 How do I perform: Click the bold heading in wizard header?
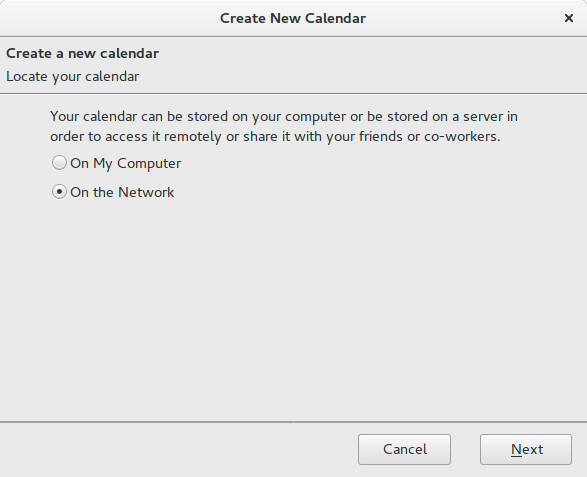82,54
